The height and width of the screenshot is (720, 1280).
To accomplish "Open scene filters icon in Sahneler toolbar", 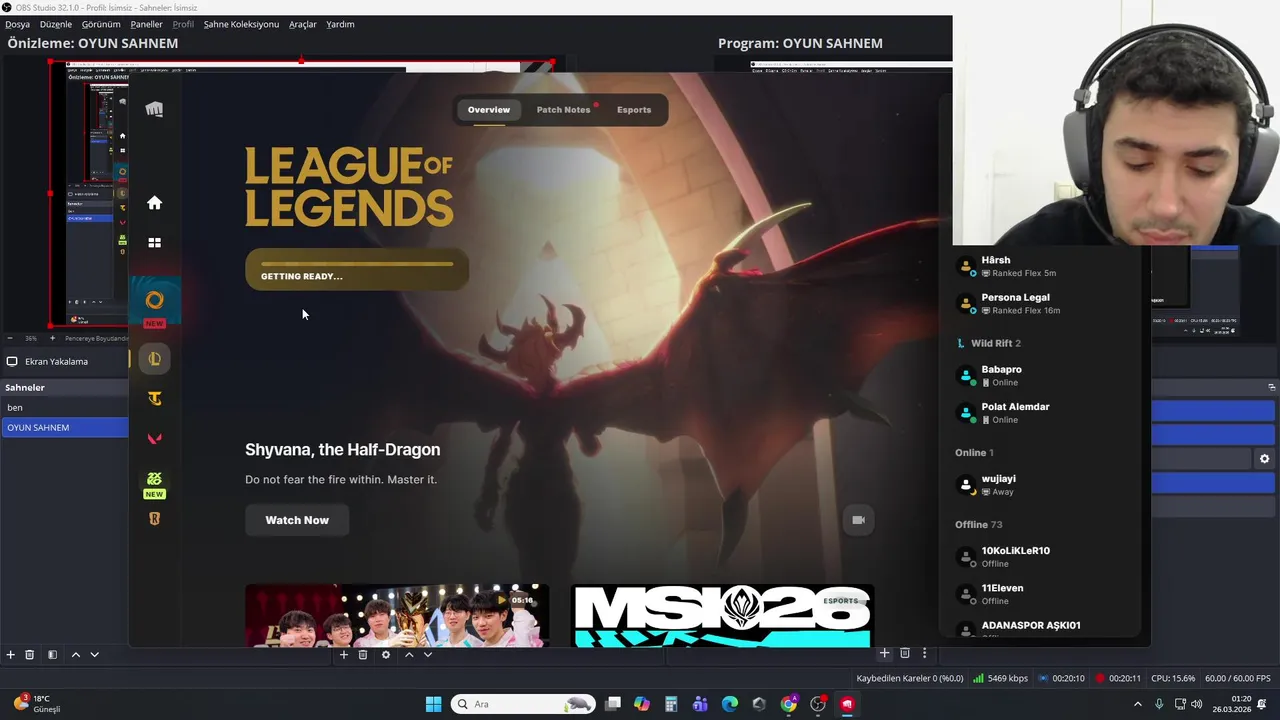I will point(52,654).
